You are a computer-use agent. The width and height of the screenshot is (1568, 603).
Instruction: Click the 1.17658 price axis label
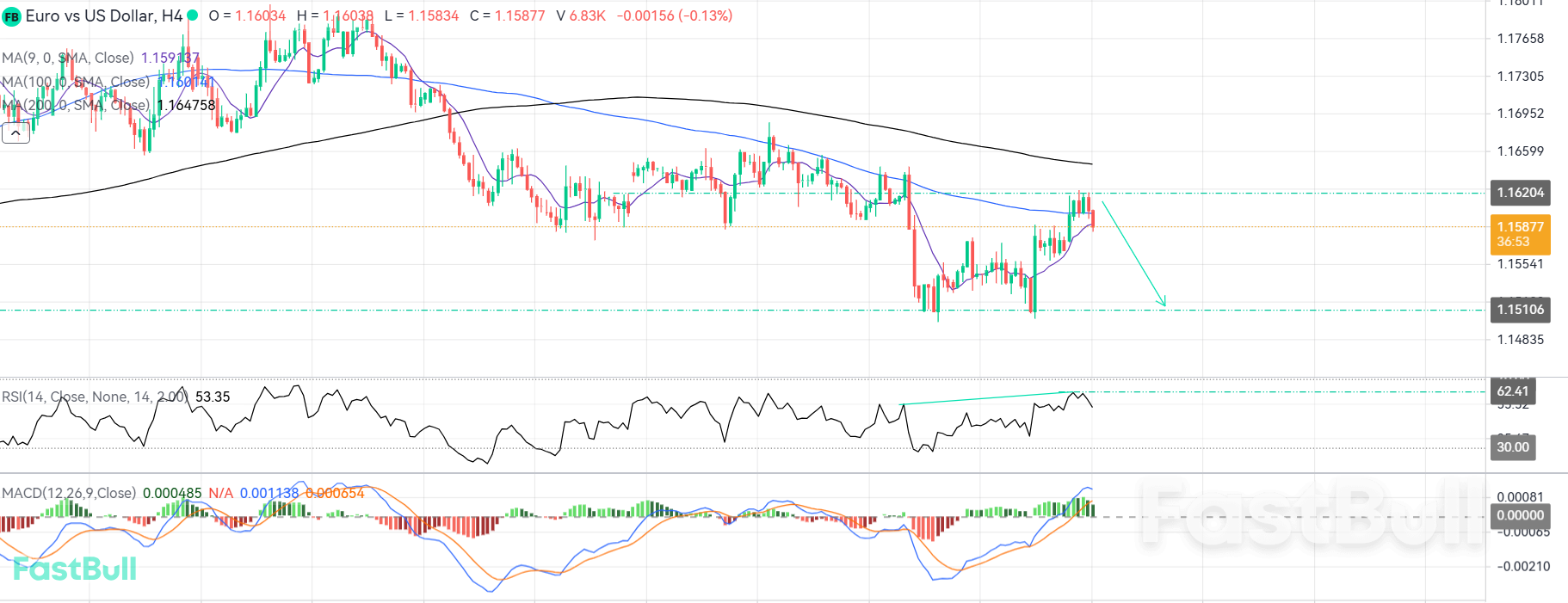(1521, 39)
